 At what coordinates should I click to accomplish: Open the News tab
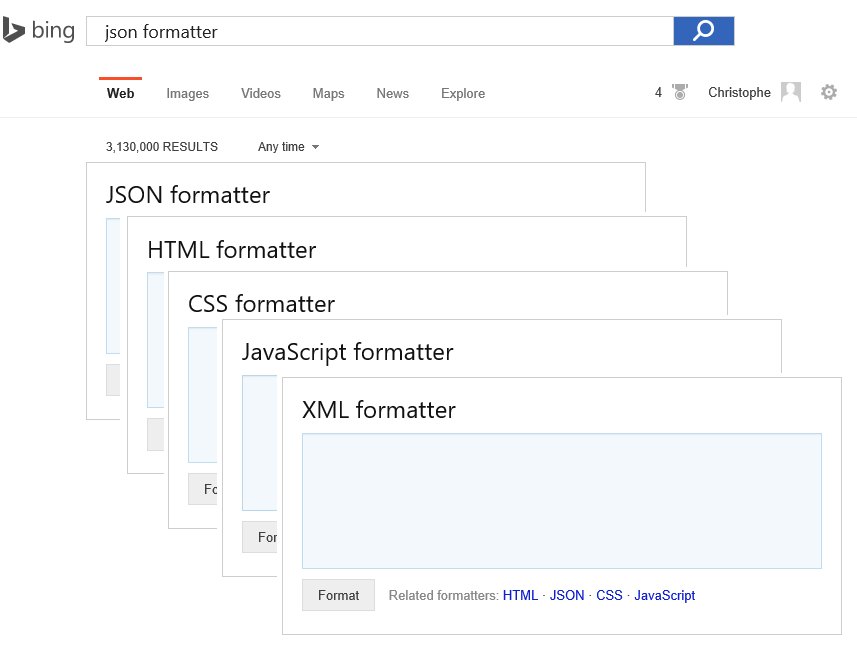pos(392,93)
